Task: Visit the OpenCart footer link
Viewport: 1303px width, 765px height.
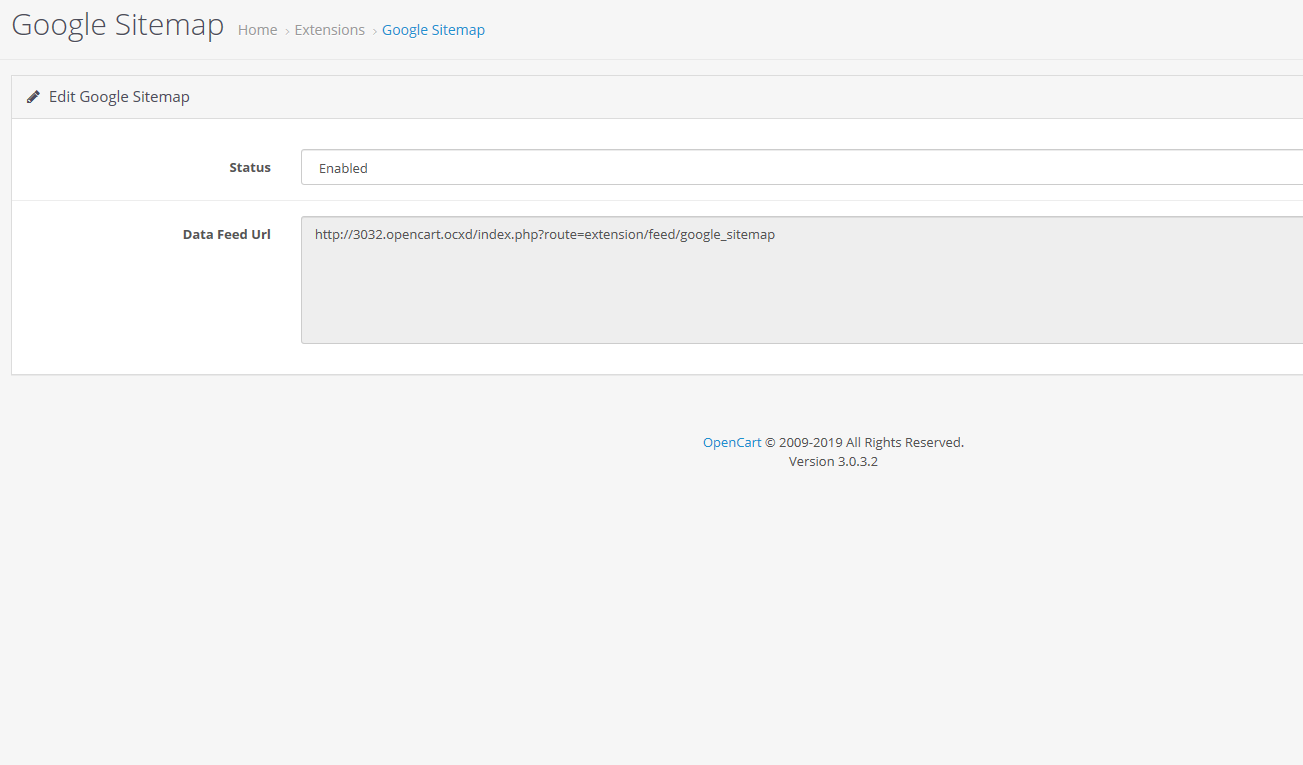Action: coord(732,442)
